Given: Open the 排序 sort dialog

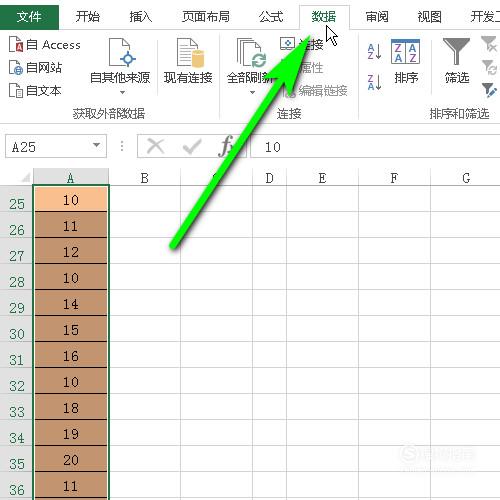Looking at the screenshot, I should 406,62.
